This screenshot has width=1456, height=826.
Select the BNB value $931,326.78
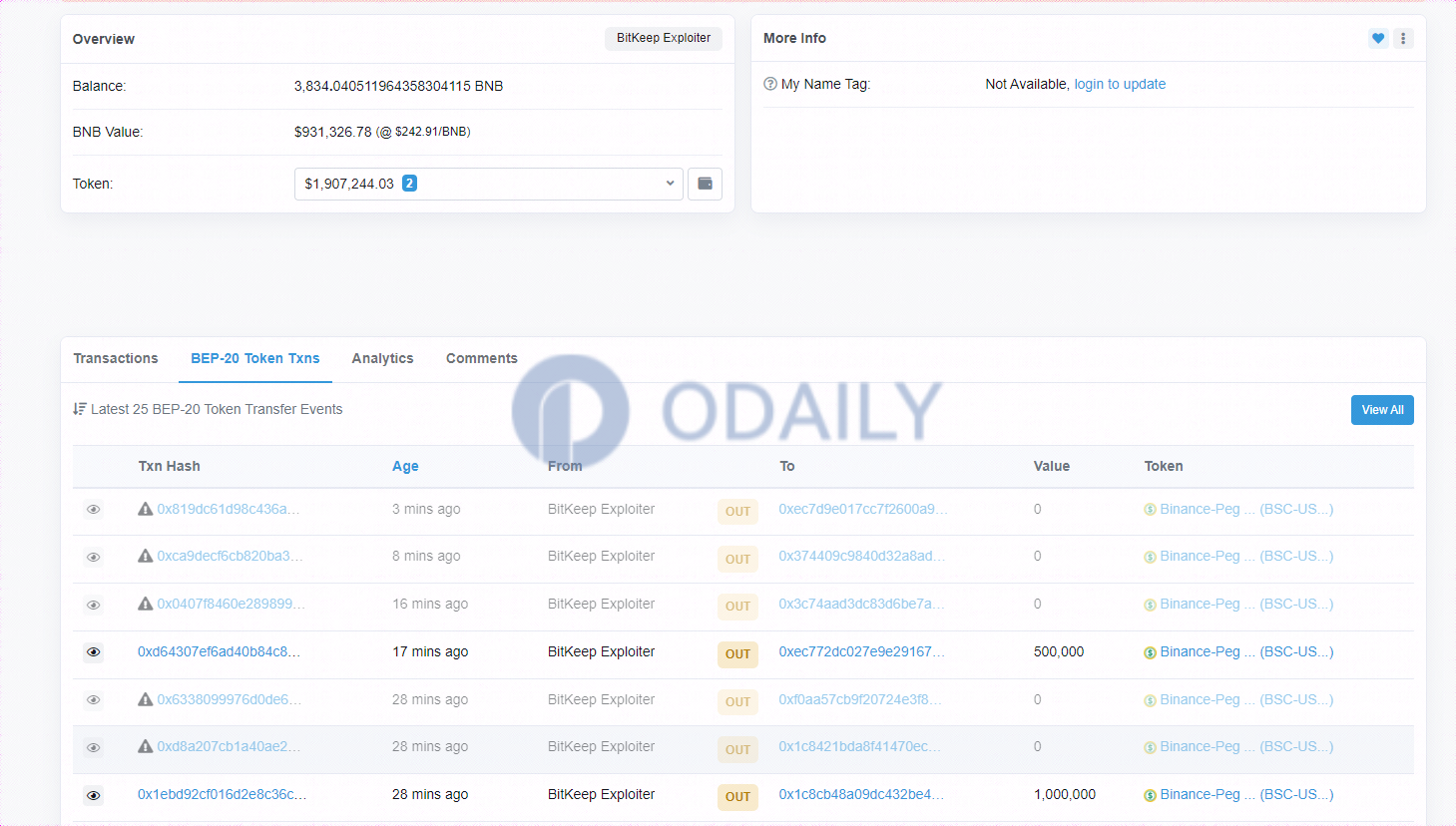332,132
